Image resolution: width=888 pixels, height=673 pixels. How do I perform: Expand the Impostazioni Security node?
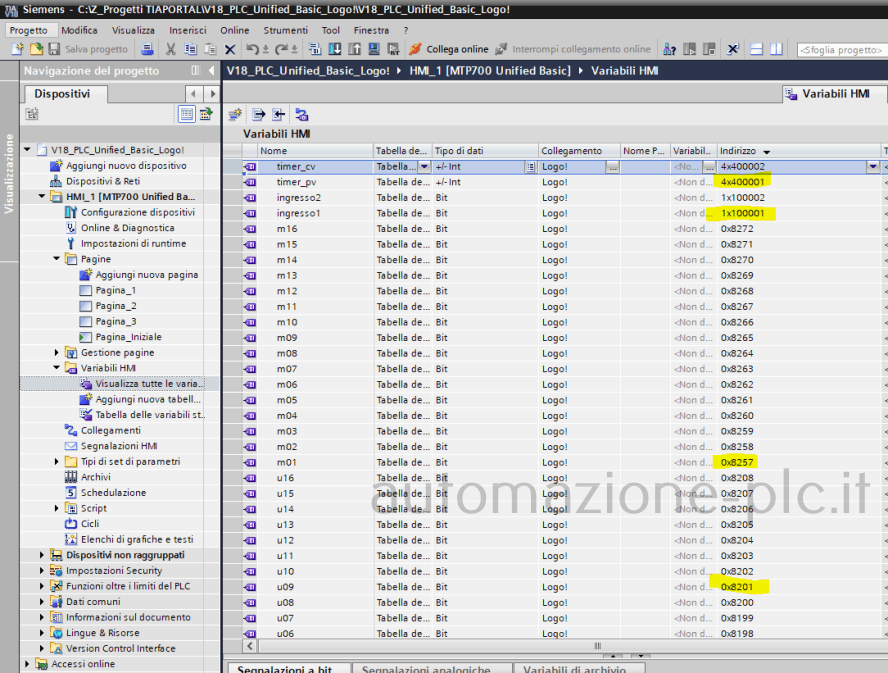tap(42, 571)
